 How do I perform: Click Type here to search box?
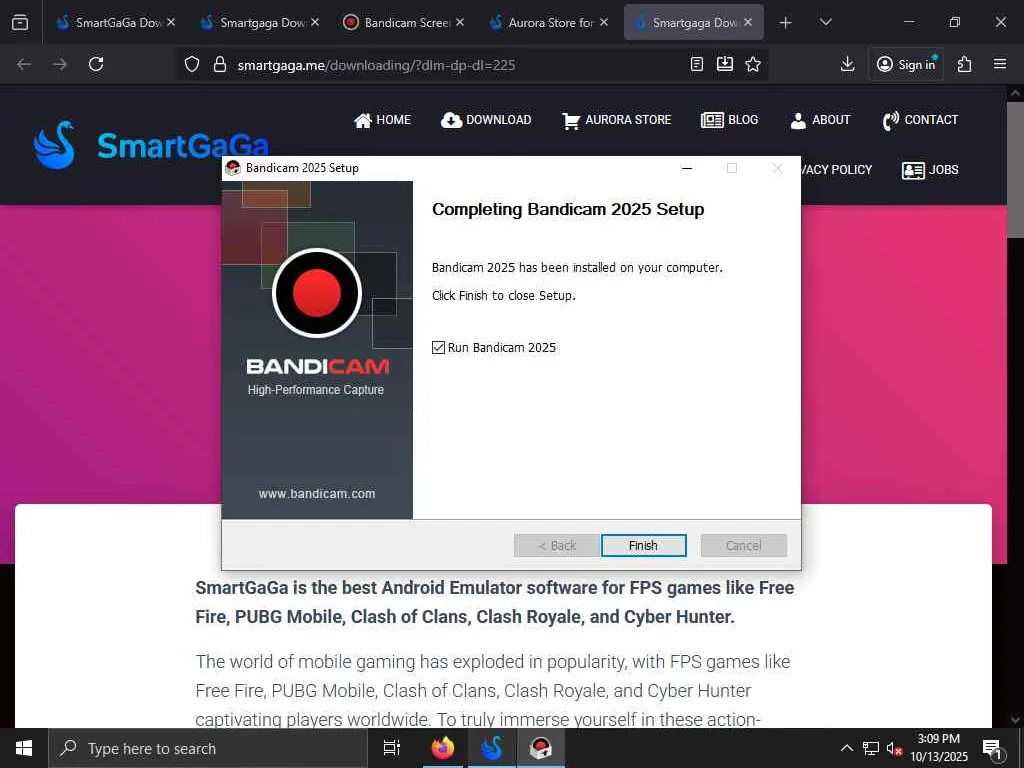208,748
